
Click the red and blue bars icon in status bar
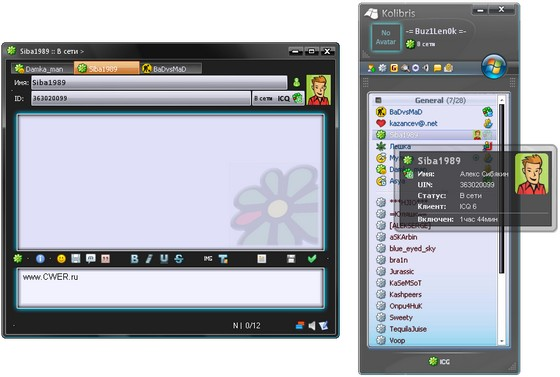pyautogui.click(x=300, y=325)
